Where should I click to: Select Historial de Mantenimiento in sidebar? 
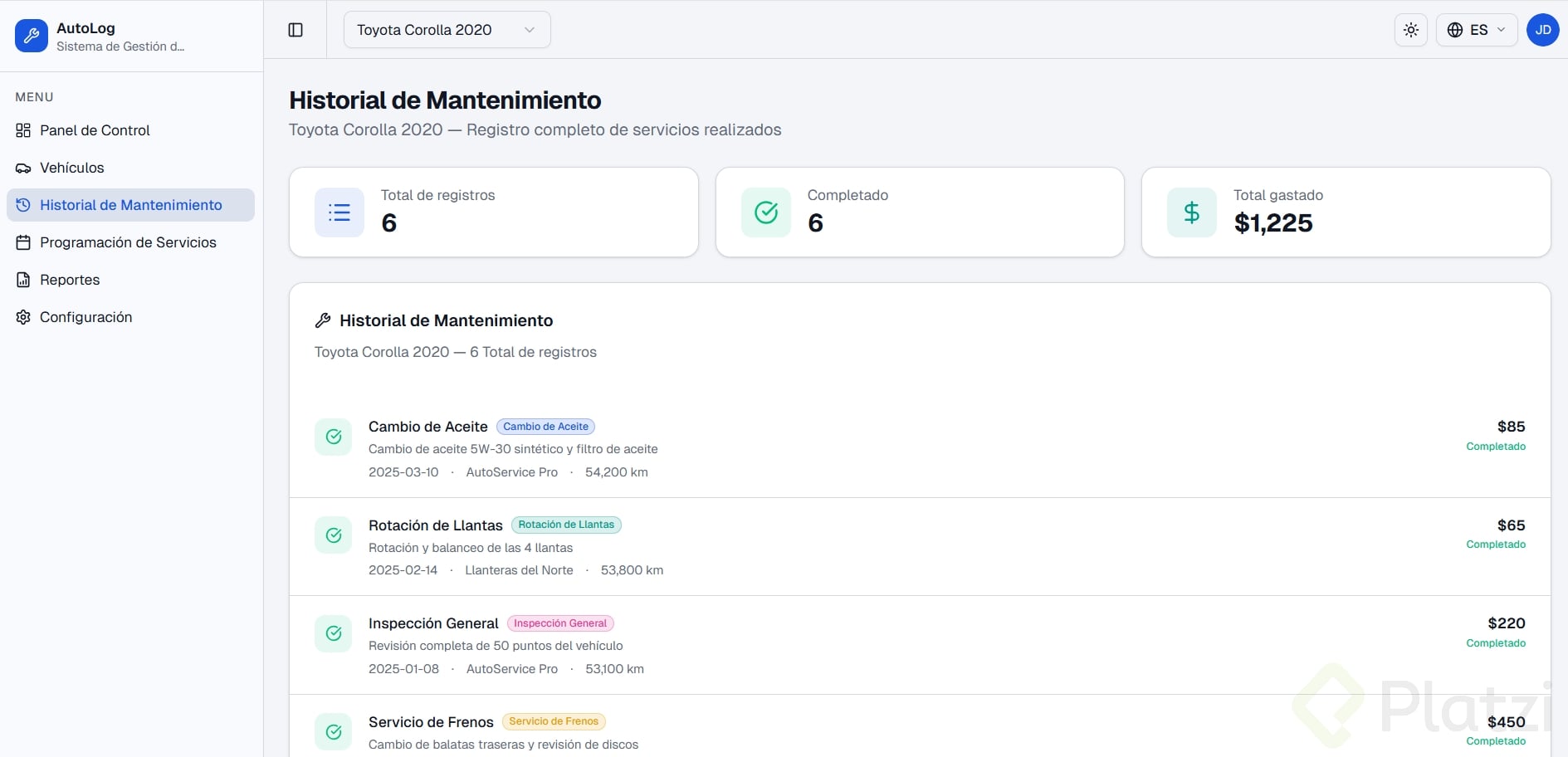[x=130, y=205]
